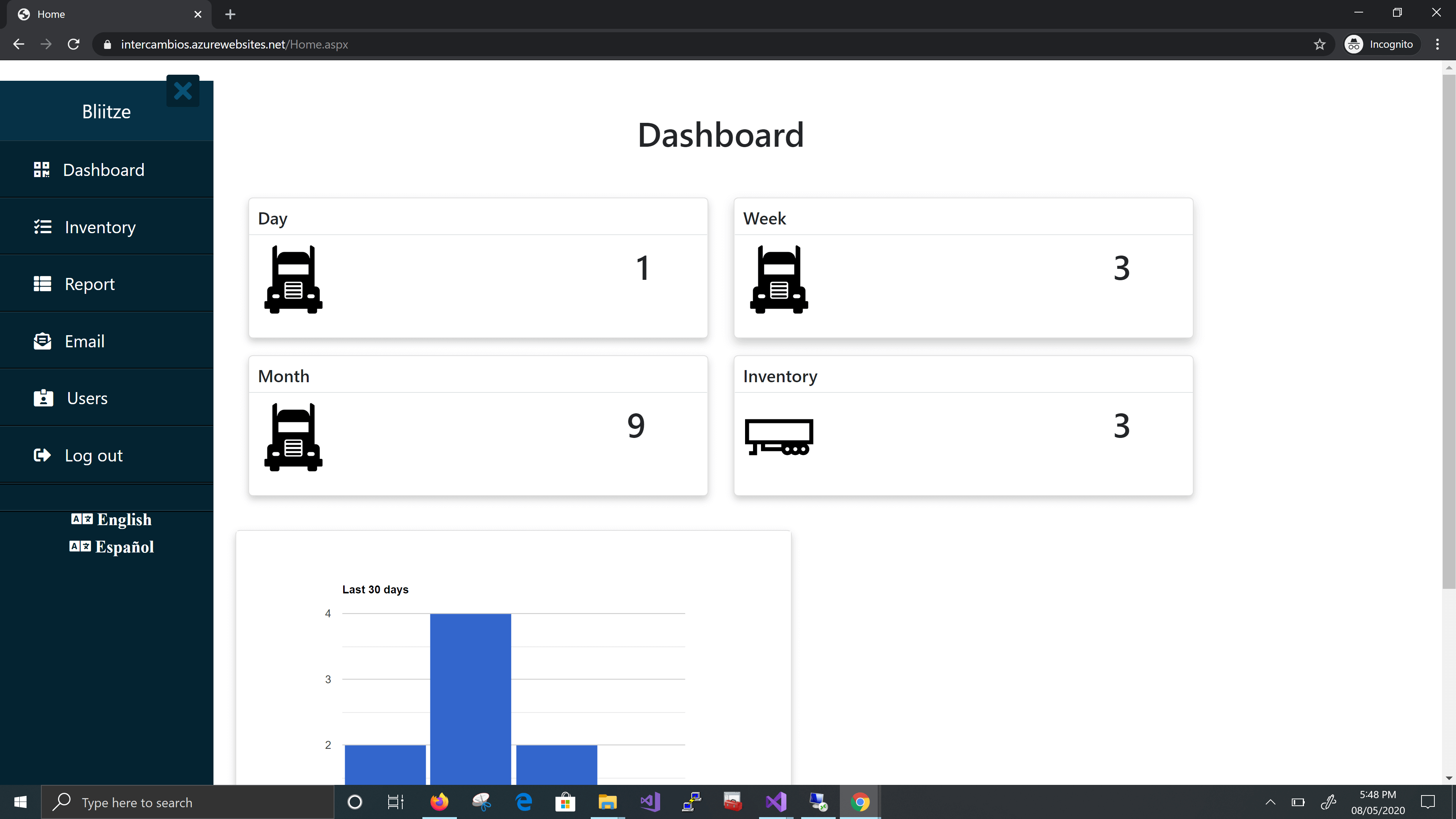The image size is (1456, 819).
Task: Go to the Inventory sidebar page
Action: (x=100, y=227)
